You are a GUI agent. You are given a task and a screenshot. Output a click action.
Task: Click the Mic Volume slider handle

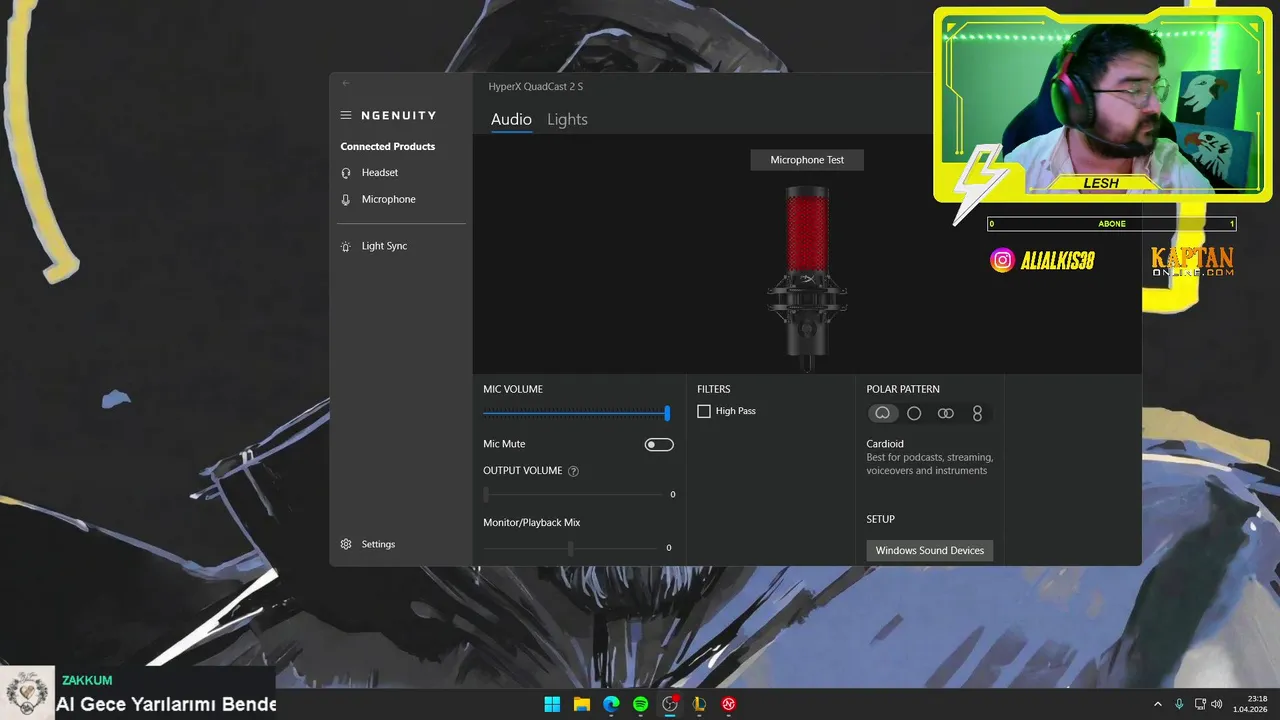pyautogui.click(x=667, y=413)
